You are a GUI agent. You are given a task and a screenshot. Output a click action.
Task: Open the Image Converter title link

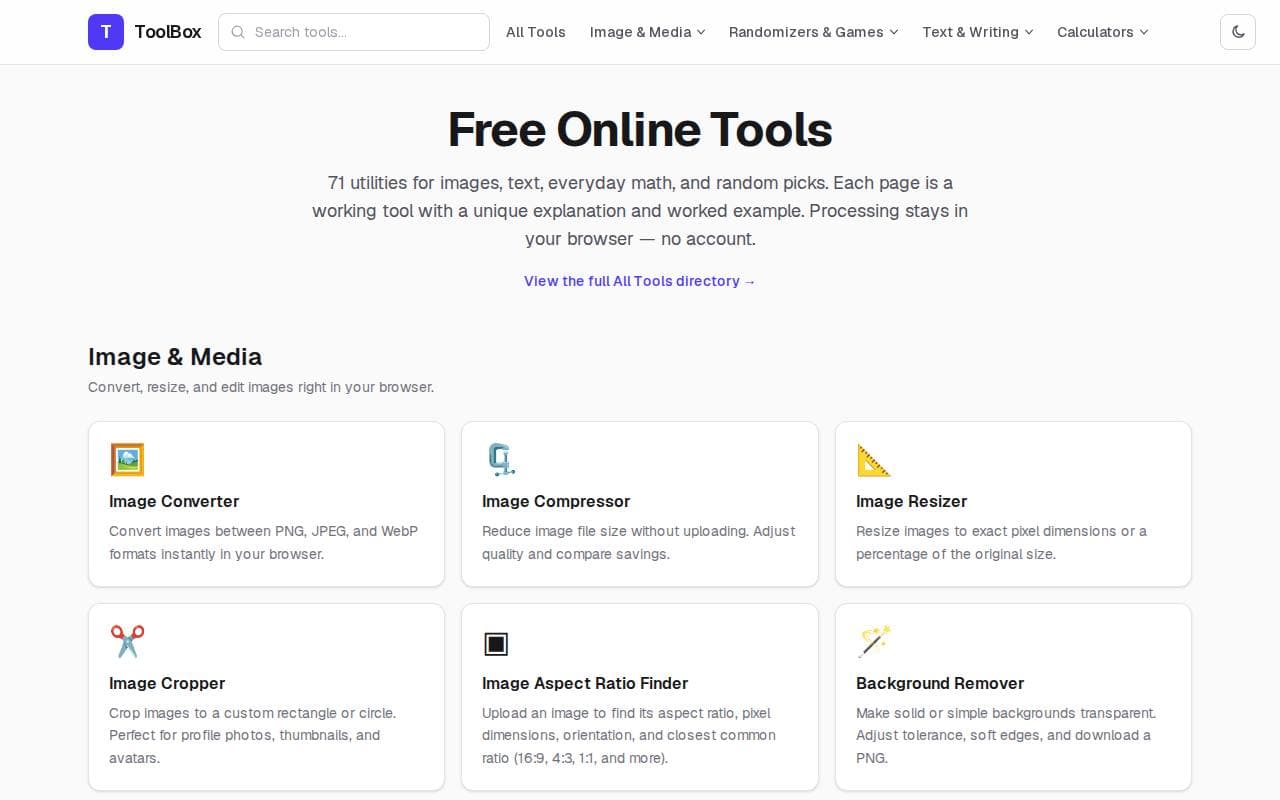[x=174, y=501]
